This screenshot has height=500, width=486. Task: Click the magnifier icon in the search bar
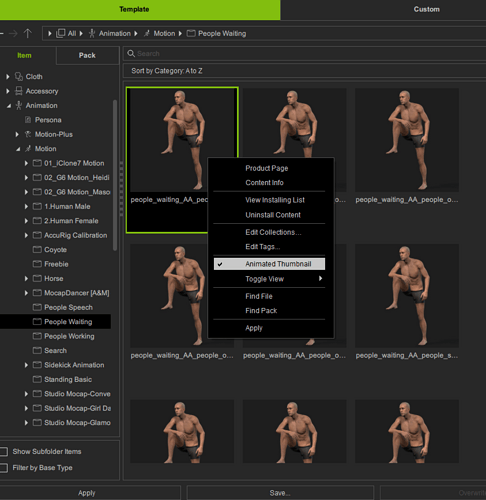tap(131, 53)
